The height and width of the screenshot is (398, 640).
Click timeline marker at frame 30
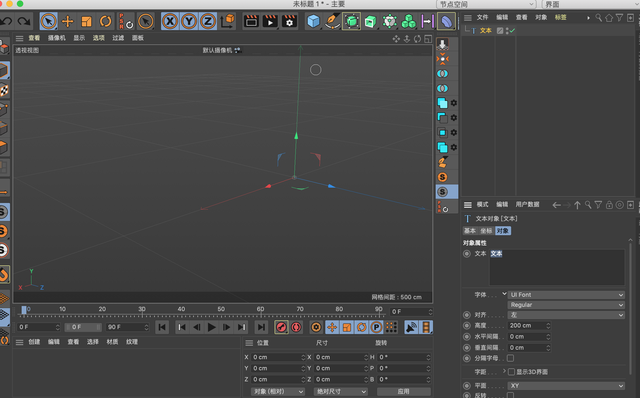pos(142,309)
